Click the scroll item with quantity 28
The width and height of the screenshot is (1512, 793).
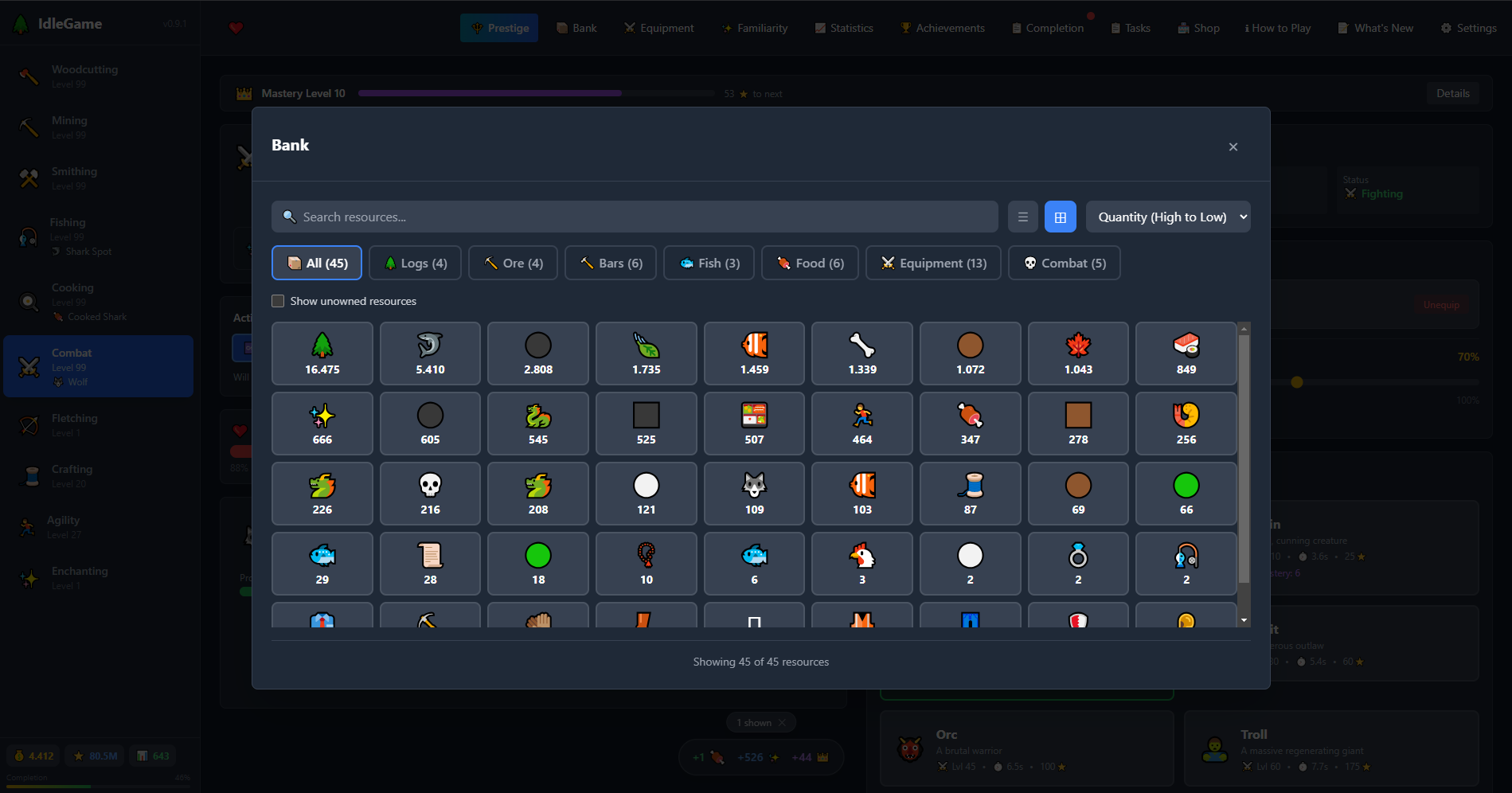pyautogui.click(x=430, y=564)
